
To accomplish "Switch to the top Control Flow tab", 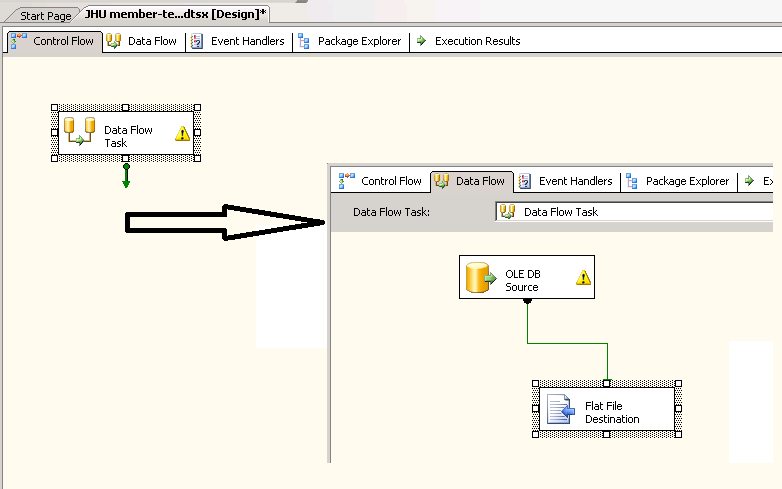I will coord(56,41).
